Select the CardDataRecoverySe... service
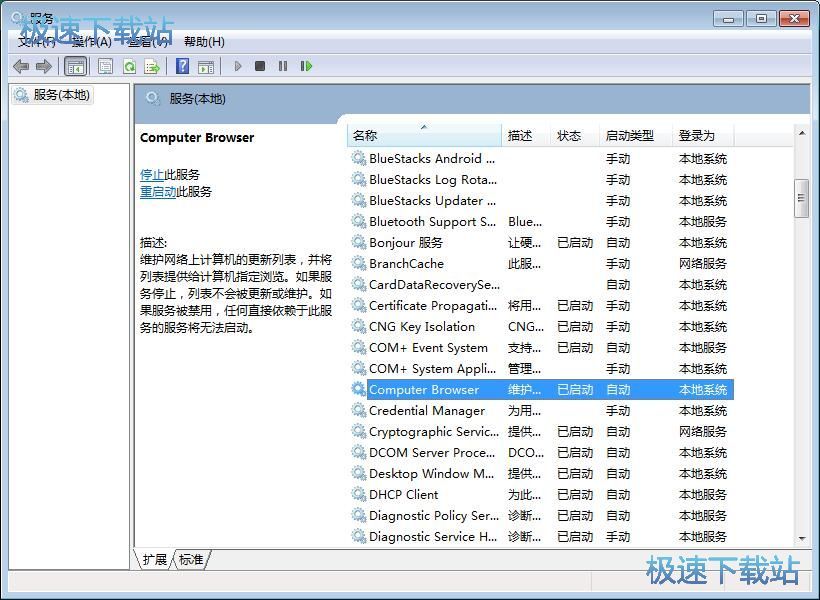Viewport: 820px width, 600px height. point(434,285)
